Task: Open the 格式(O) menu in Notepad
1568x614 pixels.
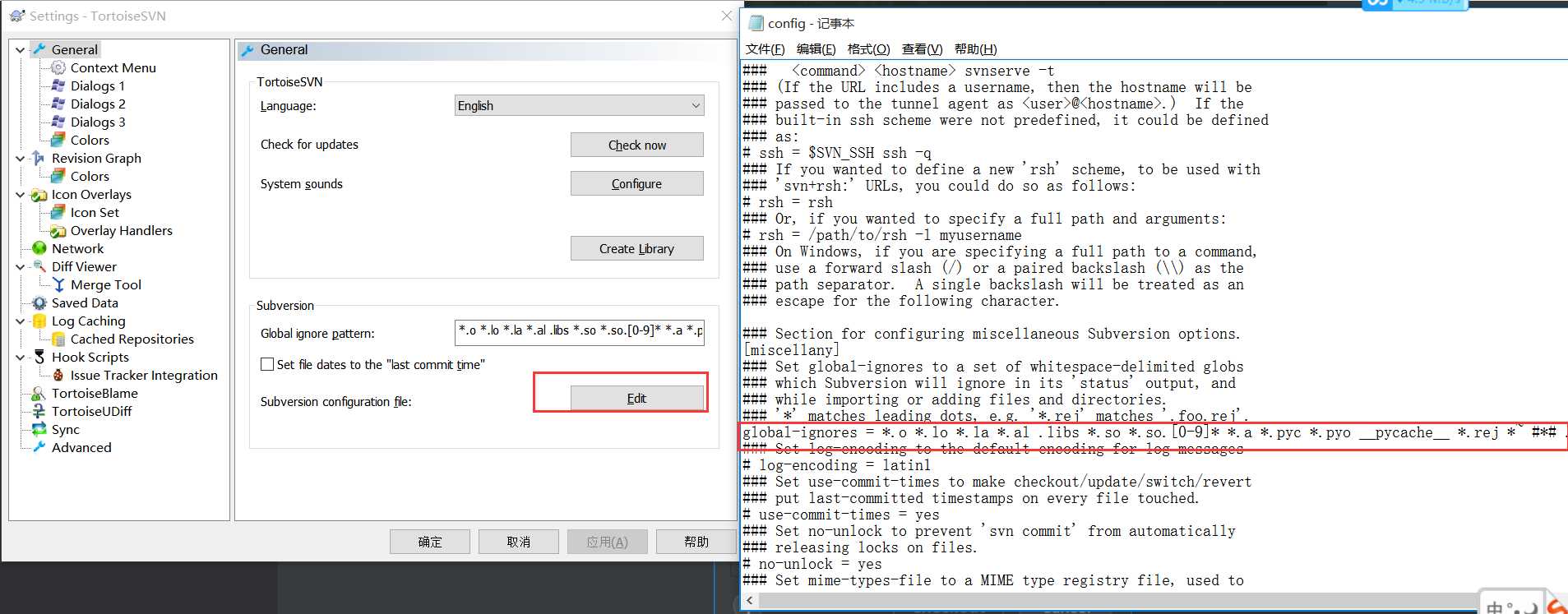Action: pyautogui.click(x=868, y=49)
